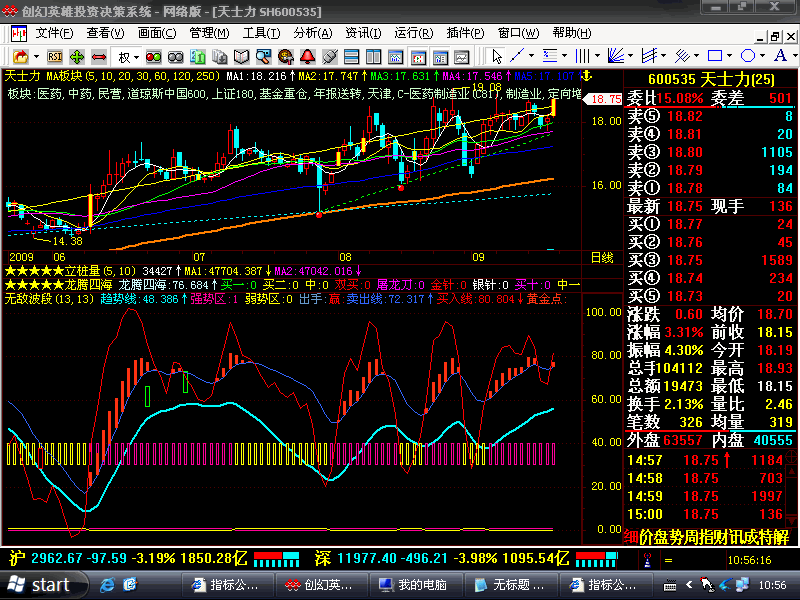Click the lion with hammer icon
Screen dimensions: 800x600
286,56
